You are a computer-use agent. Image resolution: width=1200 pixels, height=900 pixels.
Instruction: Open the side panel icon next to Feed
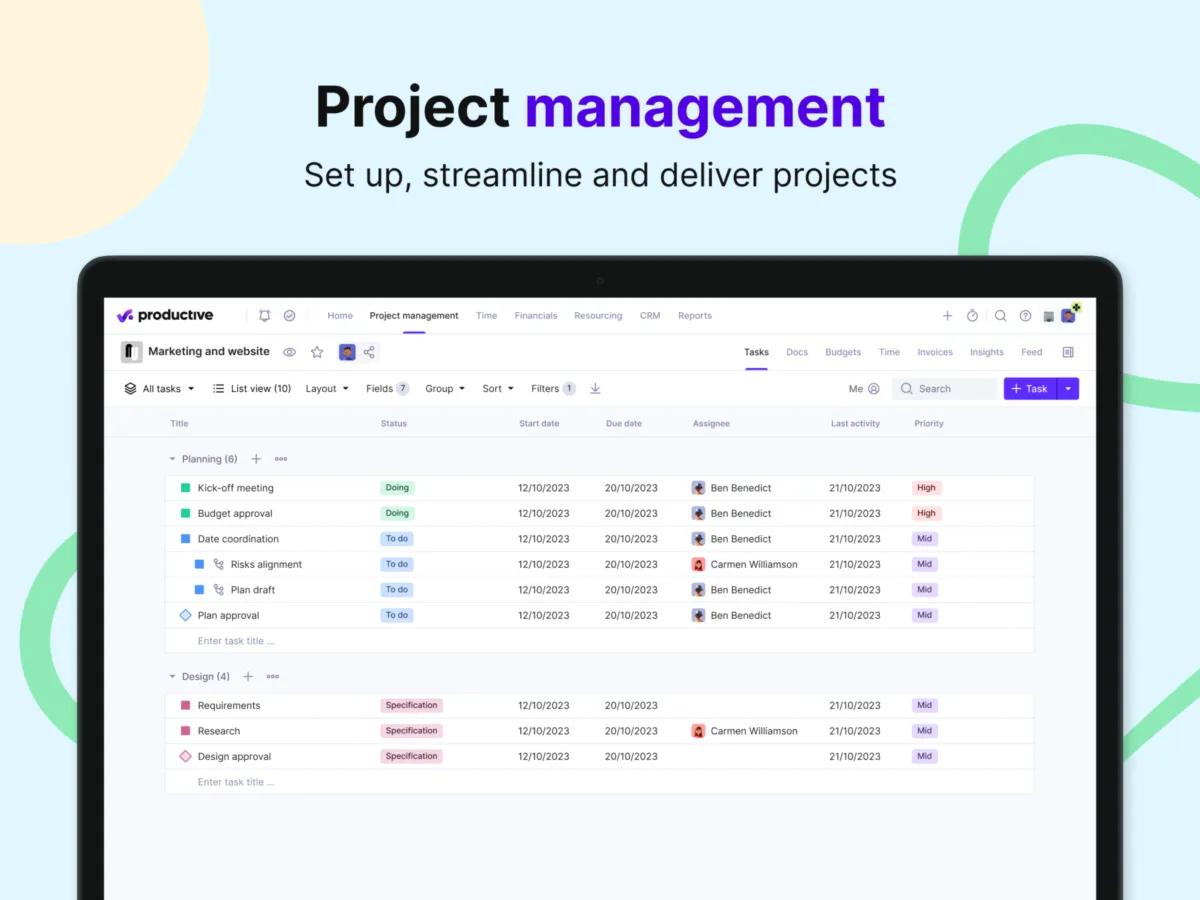pos(1068,352)
